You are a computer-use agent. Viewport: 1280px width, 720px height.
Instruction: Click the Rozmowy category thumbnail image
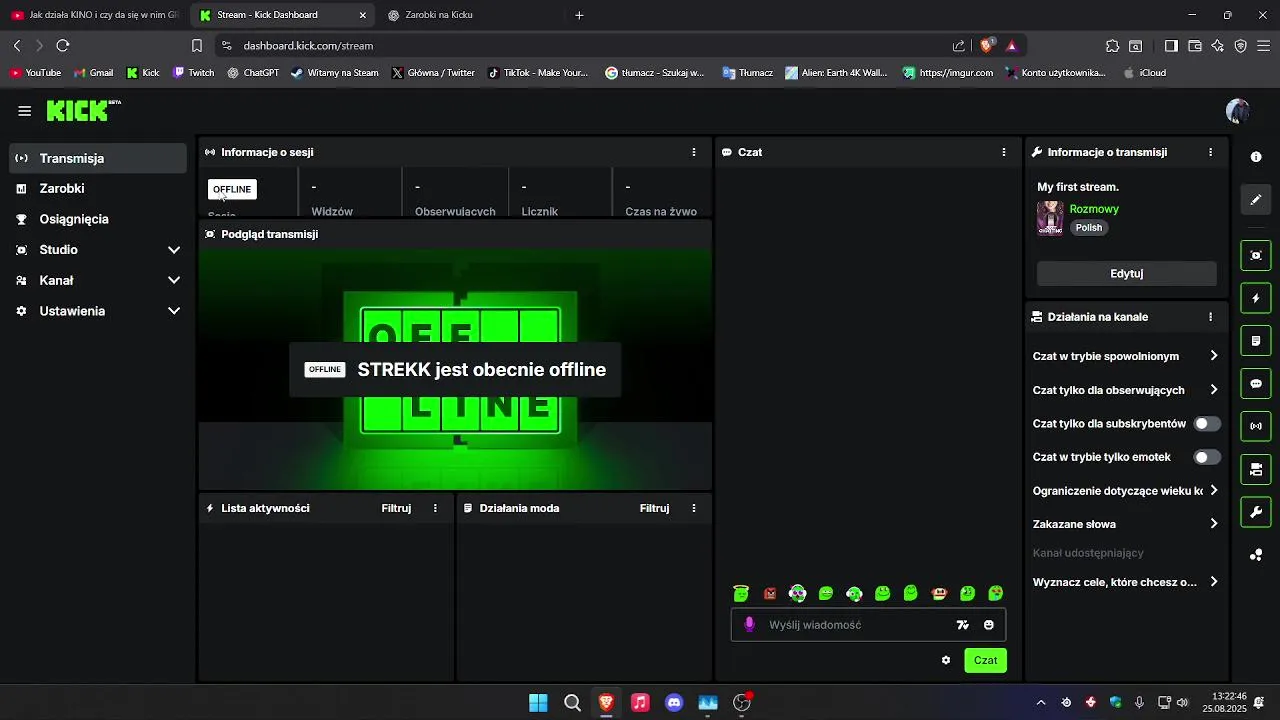pos(1050,218)
